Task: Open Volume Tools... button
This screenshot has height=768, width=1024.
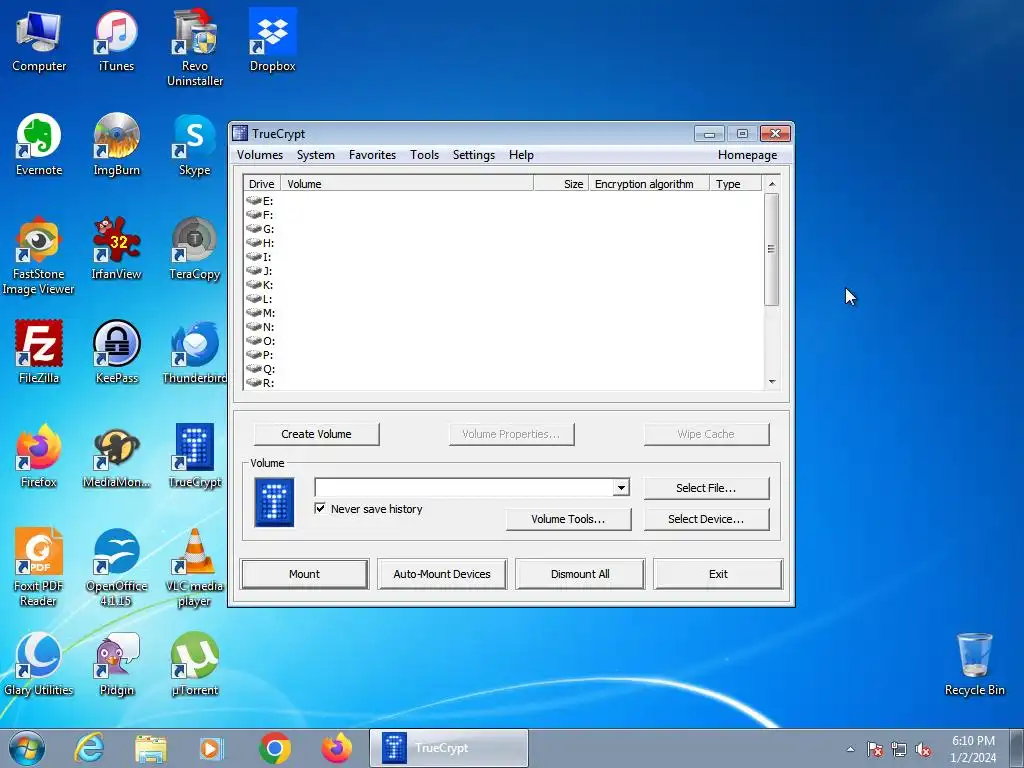Action: click(568, 519)
